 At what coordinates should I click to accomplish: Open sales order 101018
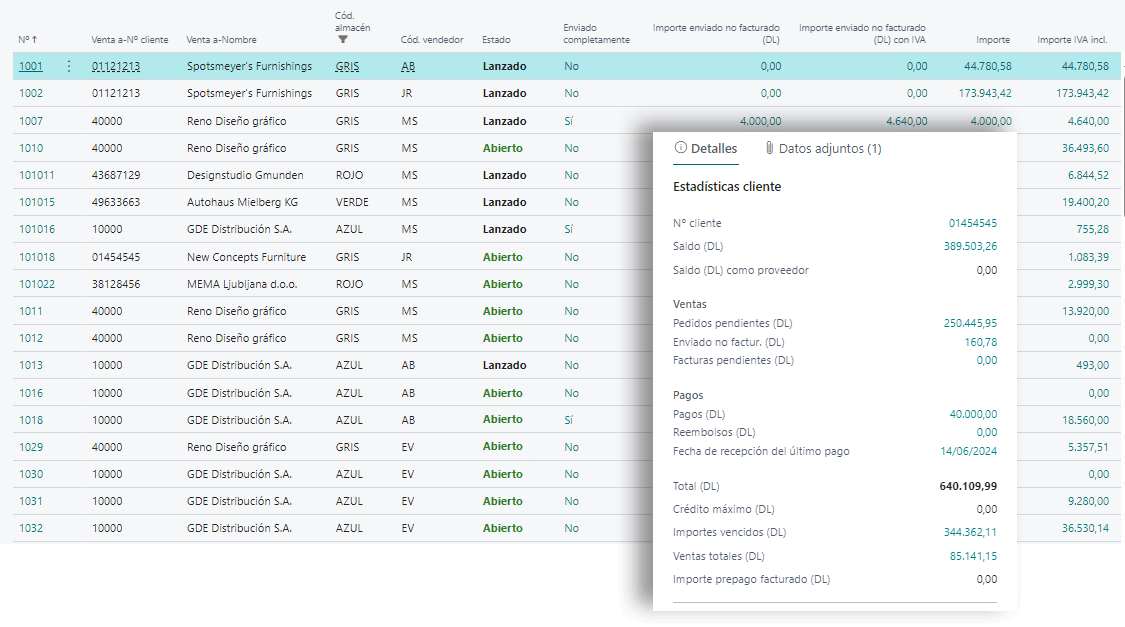[37, 257]
